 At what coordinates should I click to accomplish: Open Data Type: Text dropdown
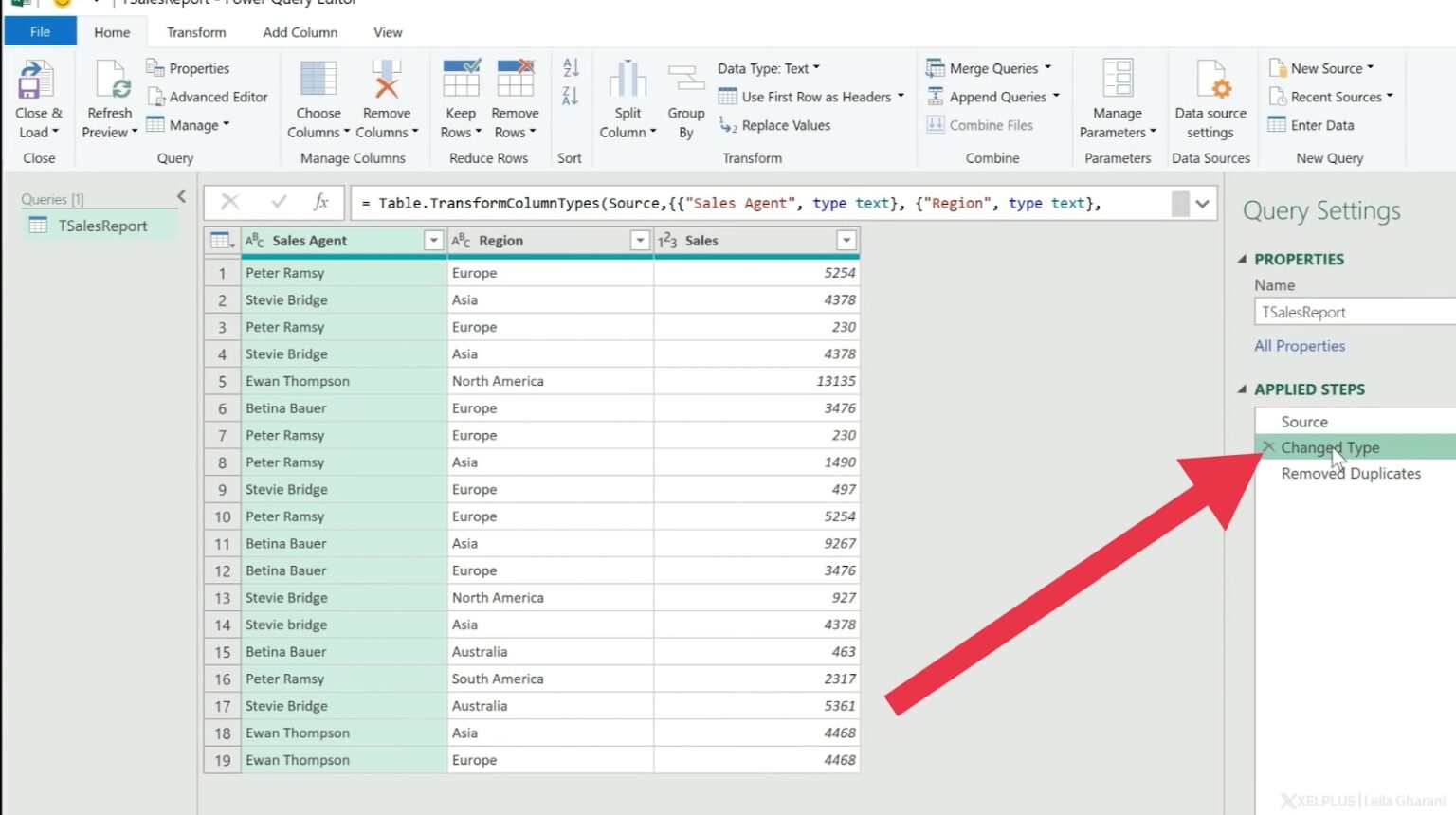tap(769, 68)
